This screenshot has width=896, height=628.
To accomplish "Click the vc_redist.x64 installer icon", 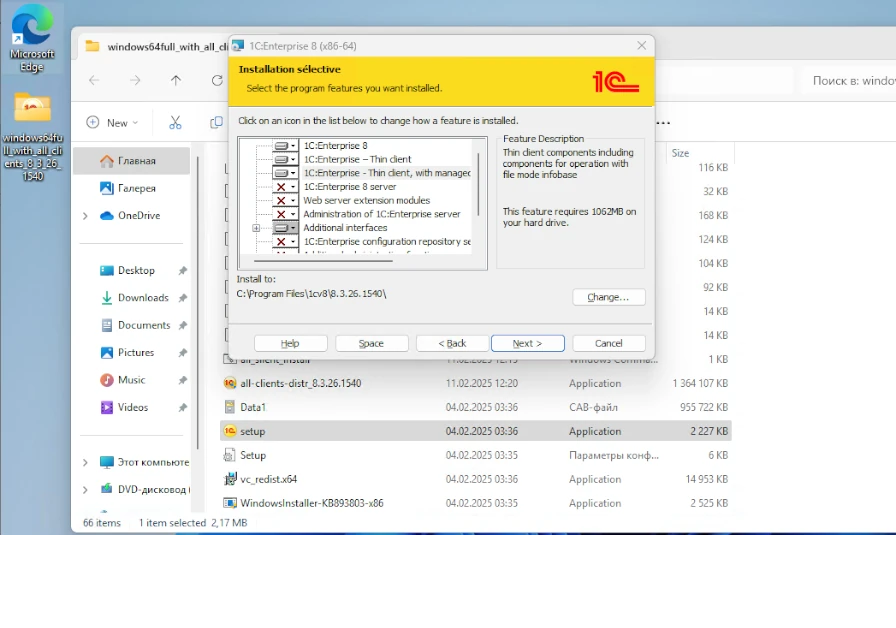I will (x=230, y=479).
